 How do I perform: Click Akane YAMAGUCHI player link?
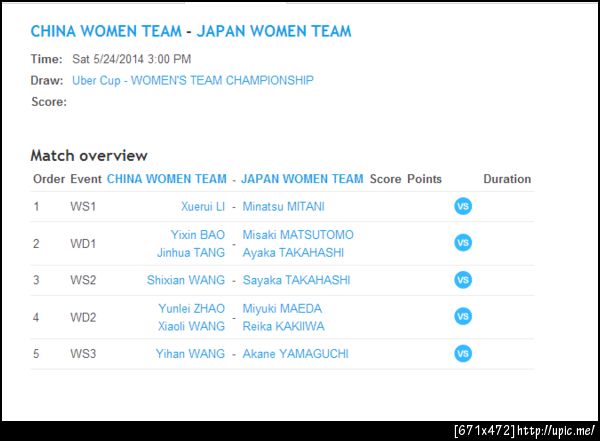(294, 353)
